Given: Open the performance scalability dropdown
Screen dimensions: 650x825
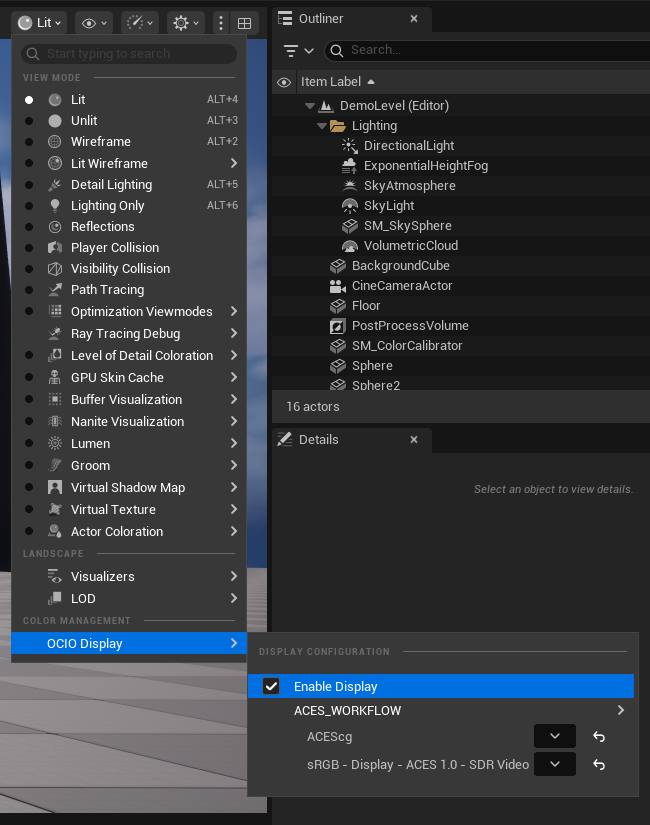Looking at the screenshot, I should click(x=140, y=23).
